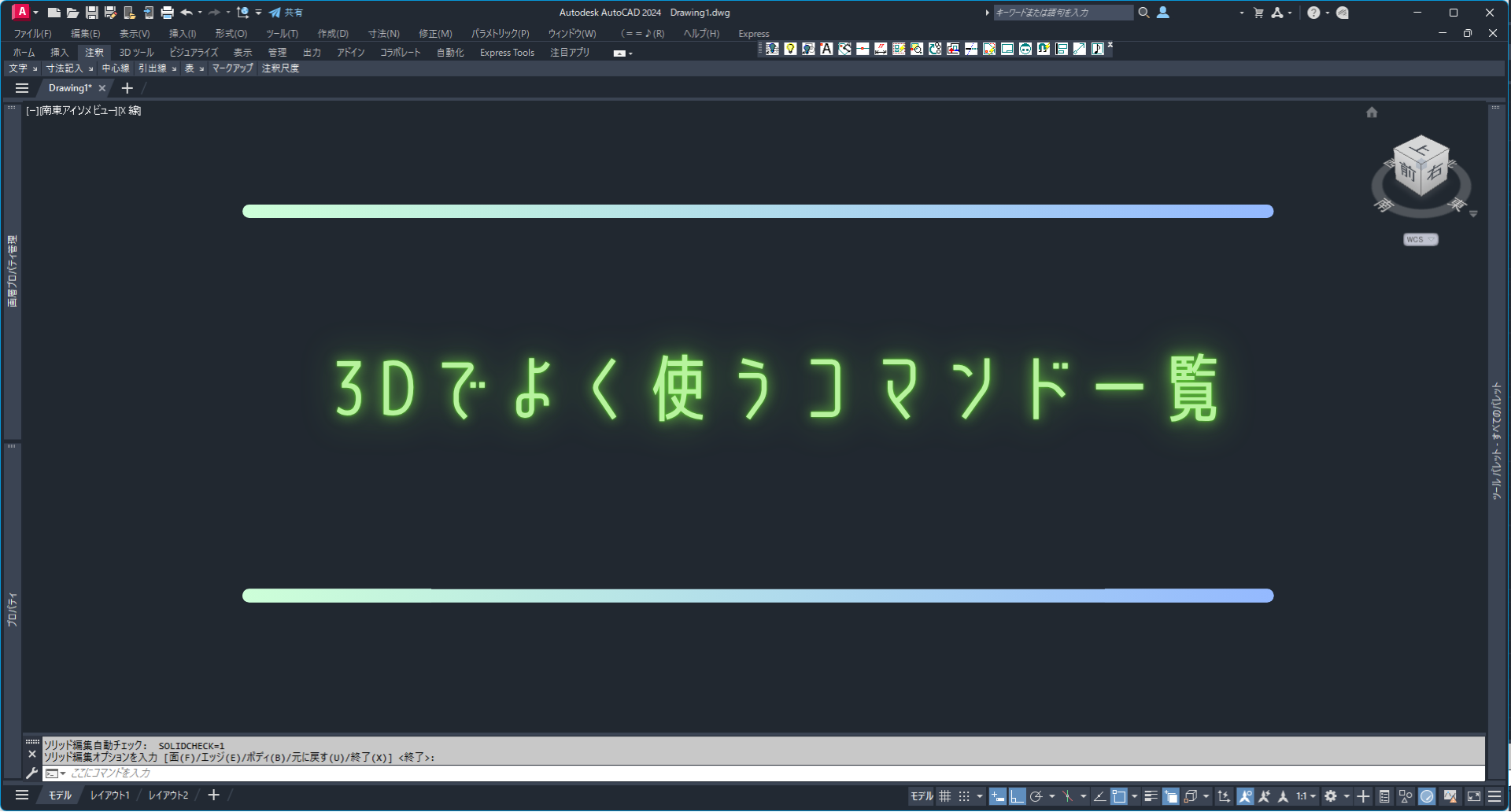Open the Autodesk App Store cart icon

[1258, 13]
